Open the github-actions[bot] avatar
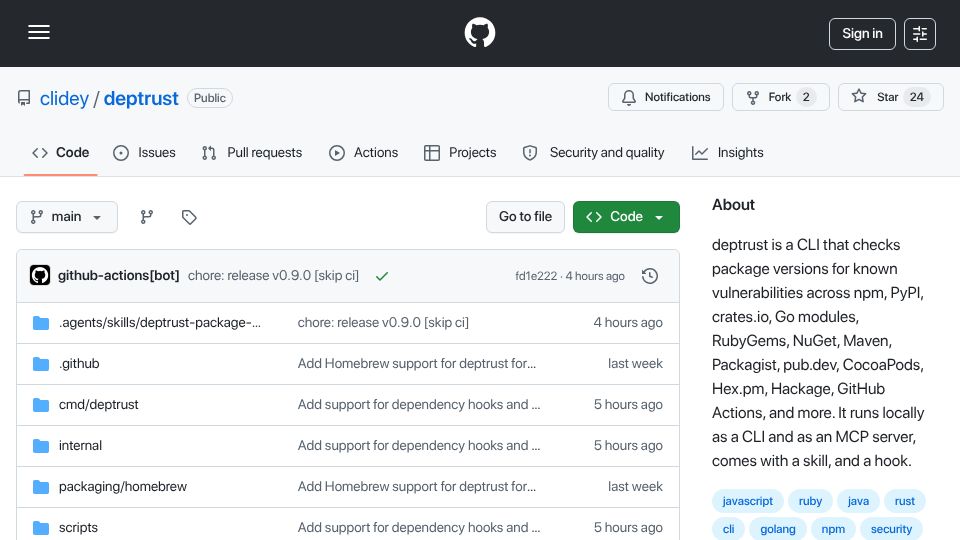The width and height of the screenshot is (960, 540). (40, 276)
